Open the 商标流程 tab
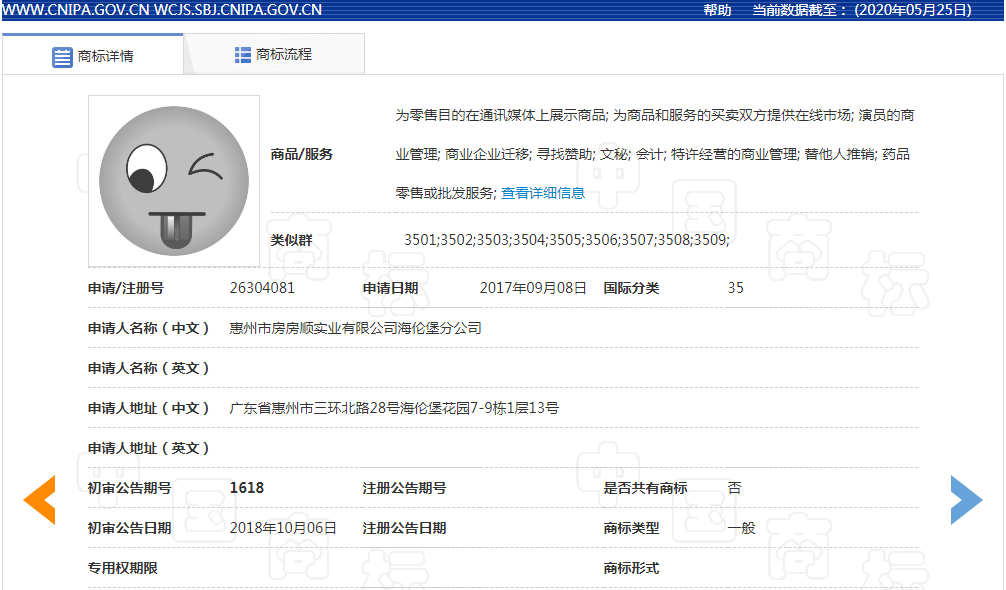Screen dimensions: 1006x590 point(284,55)
